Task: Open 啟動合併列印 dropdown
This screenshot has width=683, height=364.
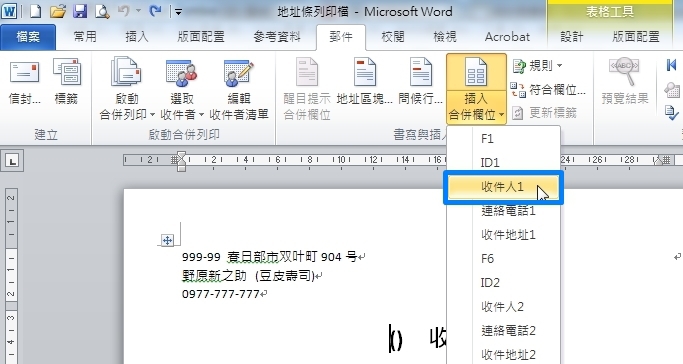Action: pos(127,89)
